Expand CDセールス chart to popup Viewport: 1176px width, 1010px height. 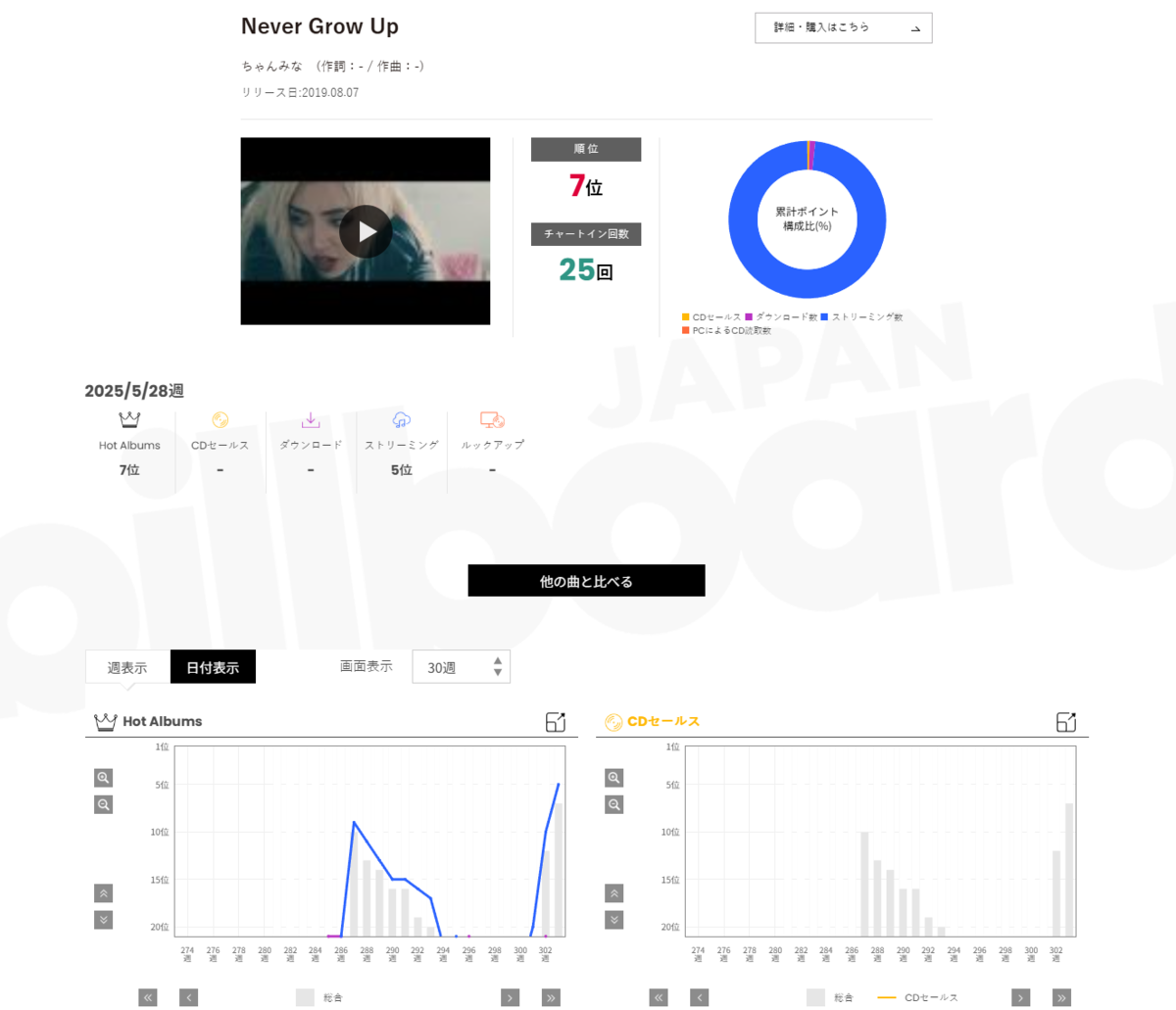tap(1067, 722)
